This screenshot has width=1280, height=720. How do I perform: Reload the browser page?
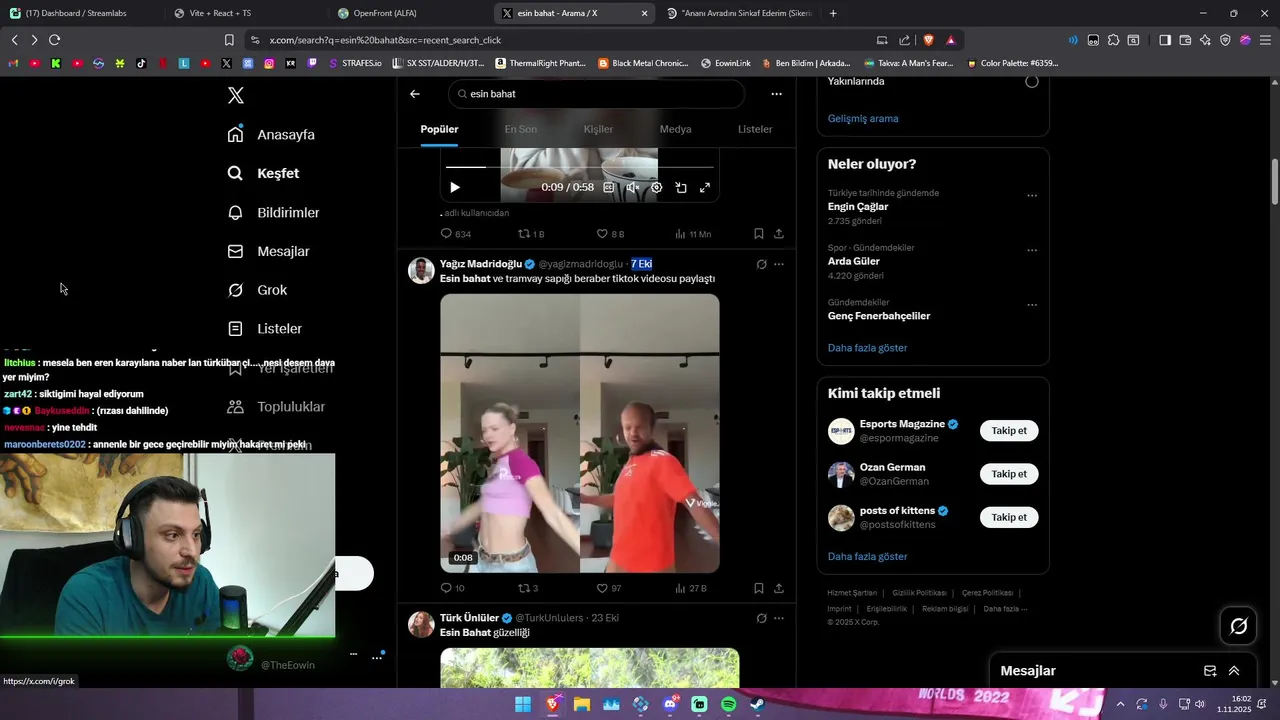click(x=54, y=40)
